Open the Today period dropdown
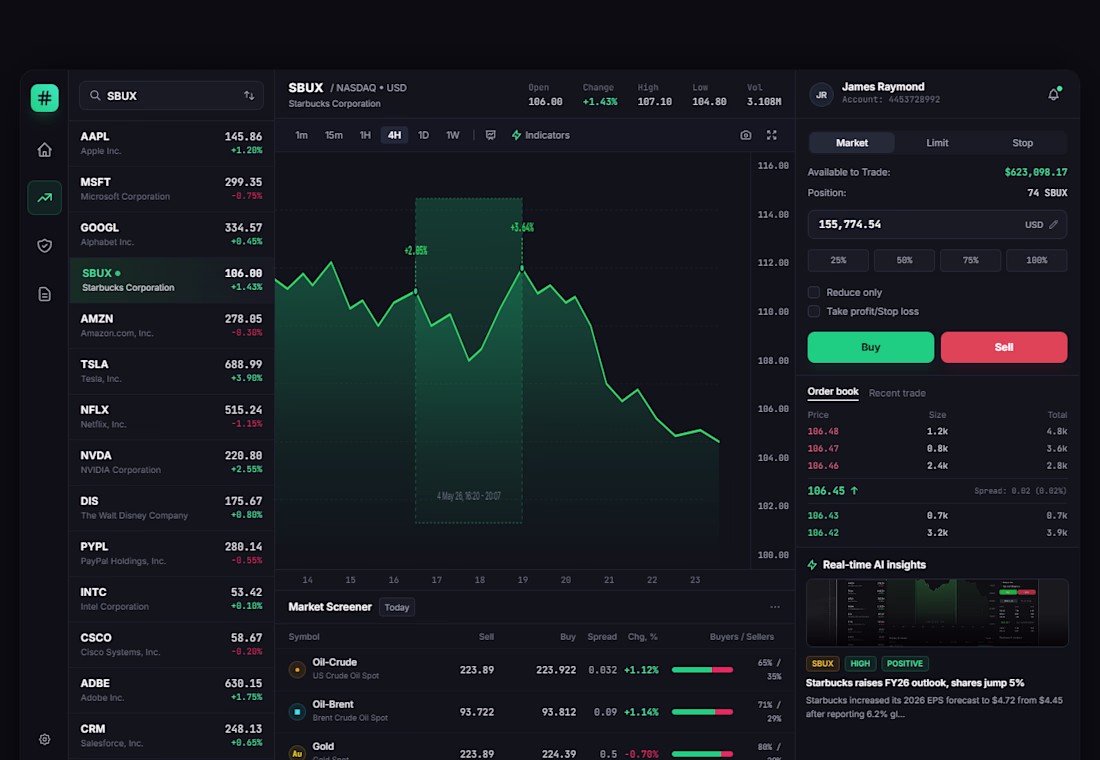This screenshot has width=1100, height=760. [x=396, y=607]
